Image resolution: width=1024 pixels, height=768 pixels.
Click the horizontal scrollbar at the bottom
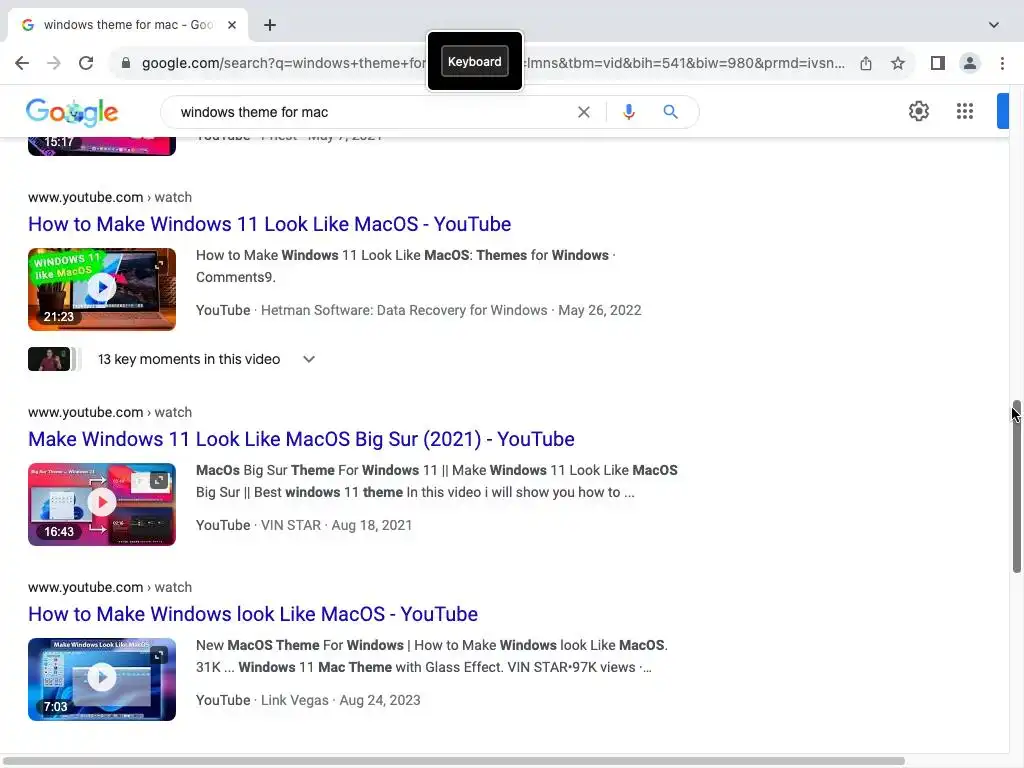[x=454, y=761]
